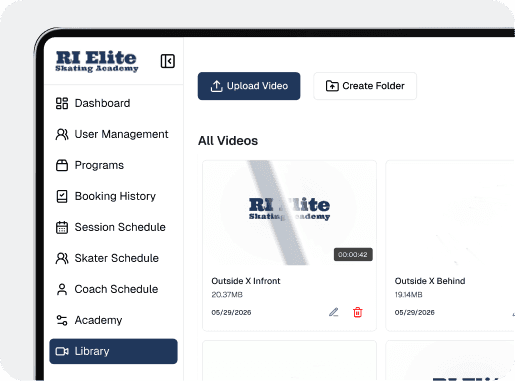
Task: Click the User Management people icon
Action: tap(62, 134)
